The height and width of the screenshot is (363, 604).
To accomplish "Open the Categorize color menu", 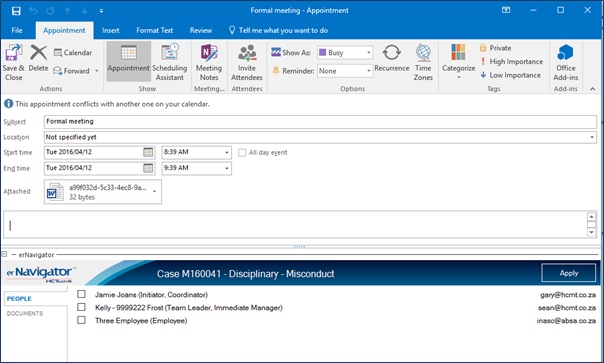I will point(458,61).
